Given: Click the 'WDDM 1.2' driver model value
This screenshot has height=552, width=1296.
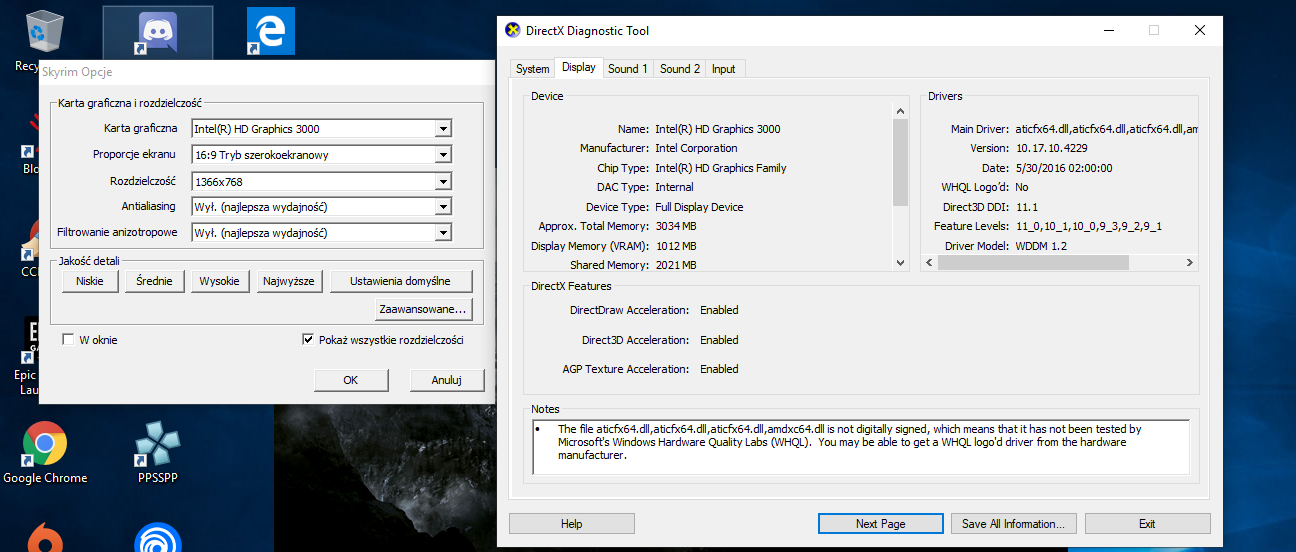Looking at the screenshot, I should click(1042, 245).
